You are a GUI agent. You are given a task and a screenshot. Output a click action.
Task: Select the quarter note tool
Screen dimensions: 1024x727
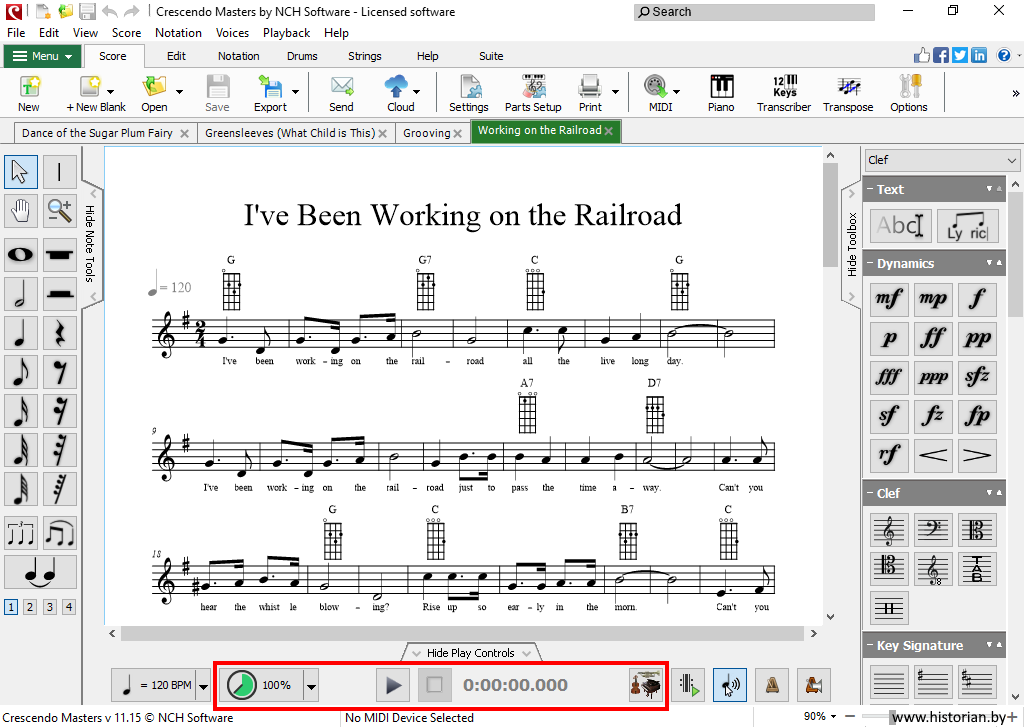[21, 333]
